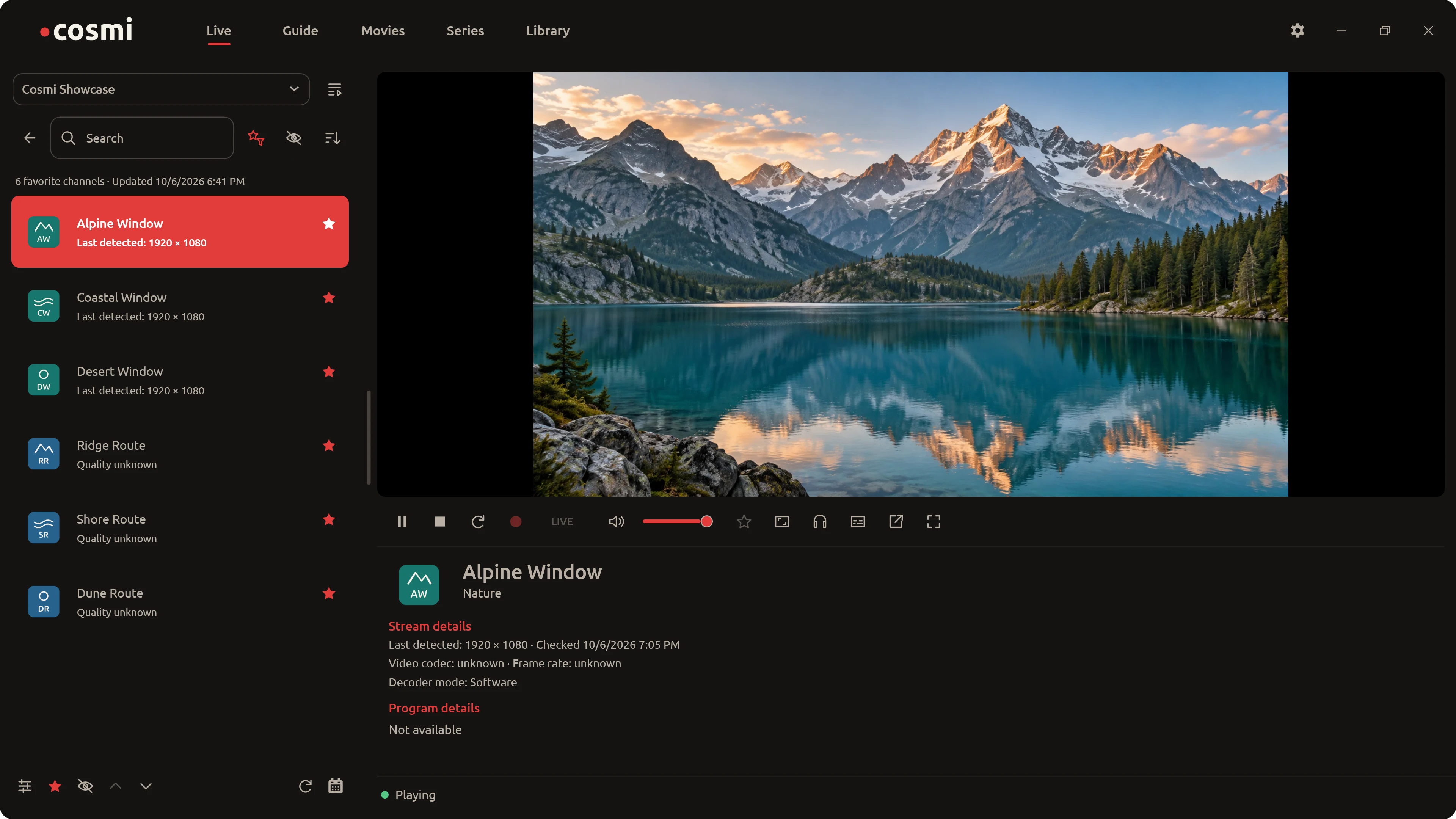Open the Series tab
The height and width of the screenshot is (819, 1456).
pyautogui.click(x=465, y=30)
